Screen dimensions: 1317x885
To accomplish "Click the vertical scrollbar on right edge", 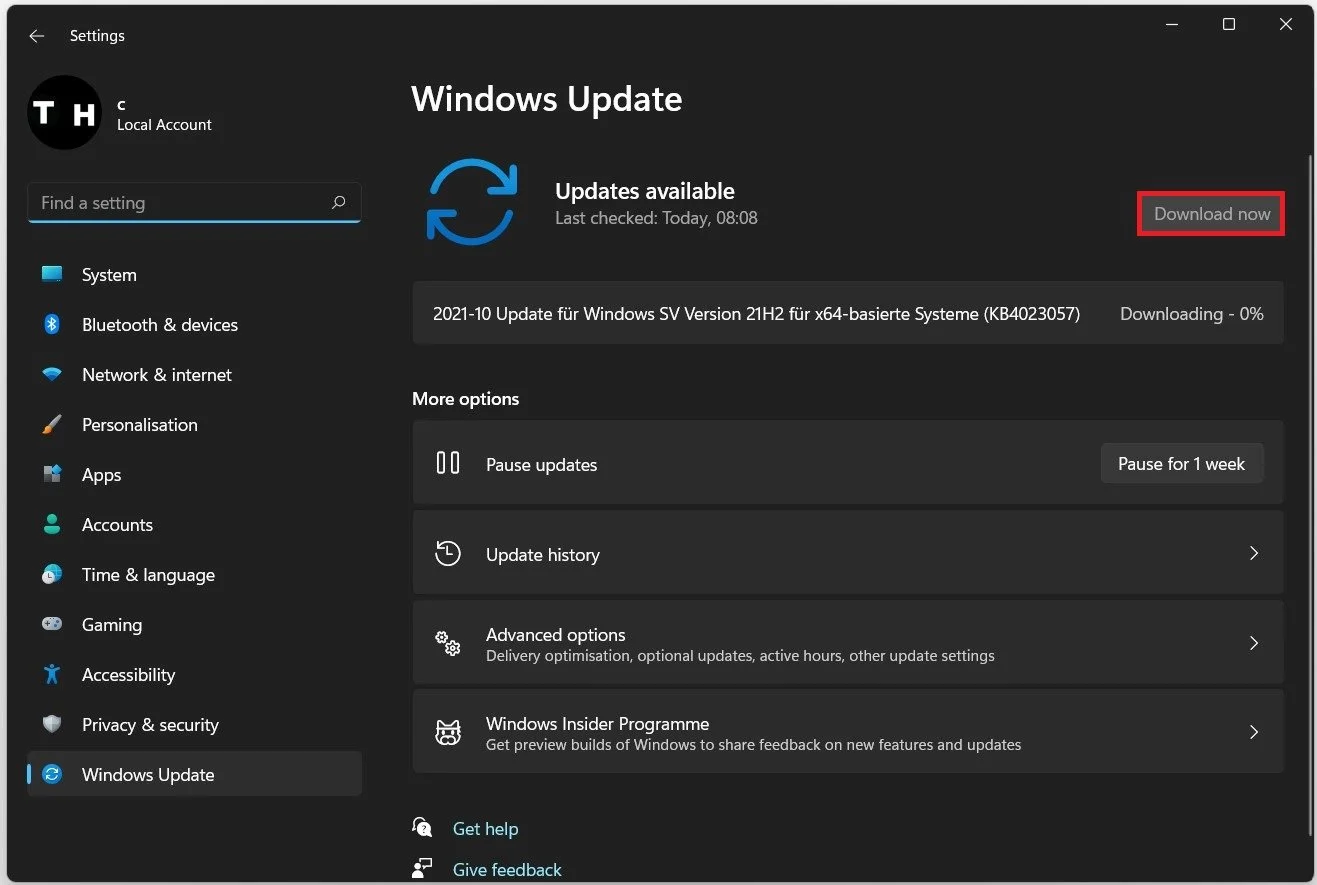I will (1310, 495).
